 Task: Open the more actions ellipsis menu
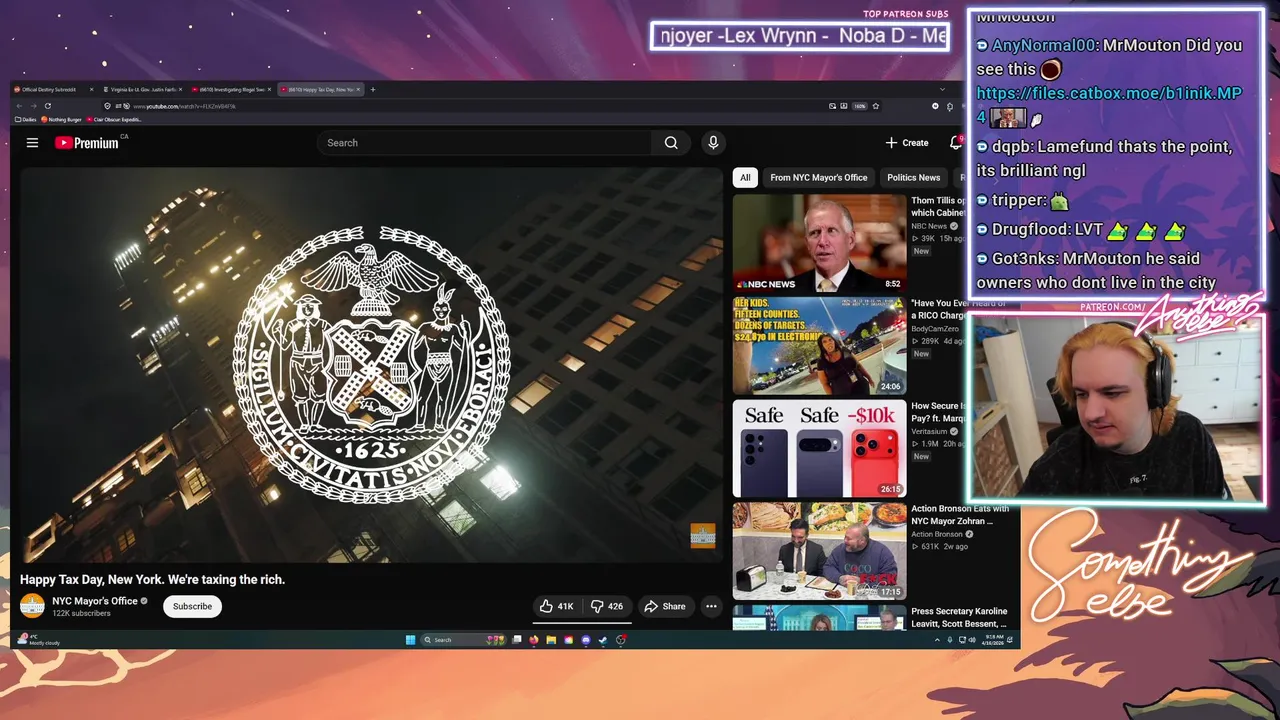[x=711, y=606]
